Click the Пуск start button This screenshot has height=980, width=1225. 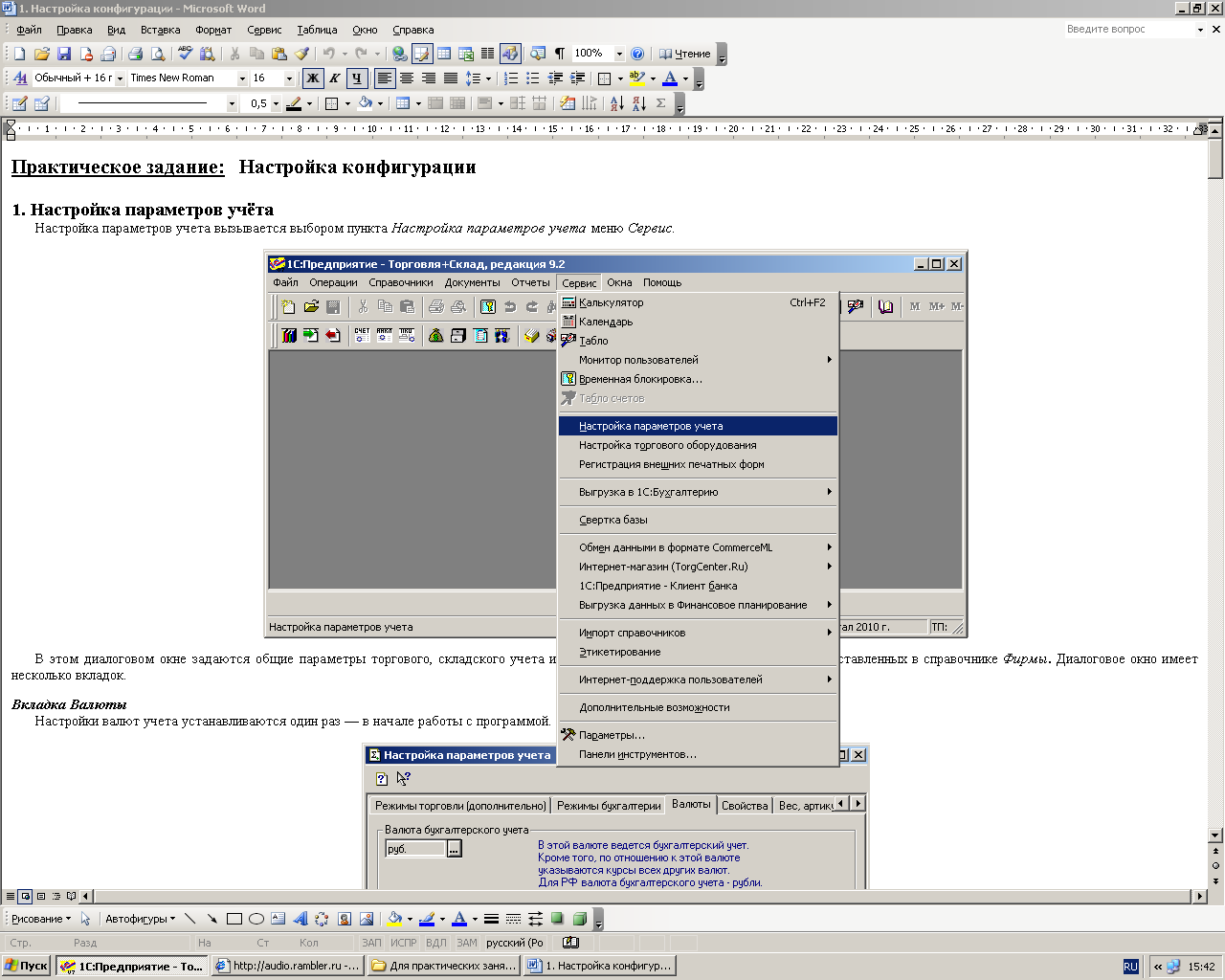pyautogui.click(x=27, y=966)
